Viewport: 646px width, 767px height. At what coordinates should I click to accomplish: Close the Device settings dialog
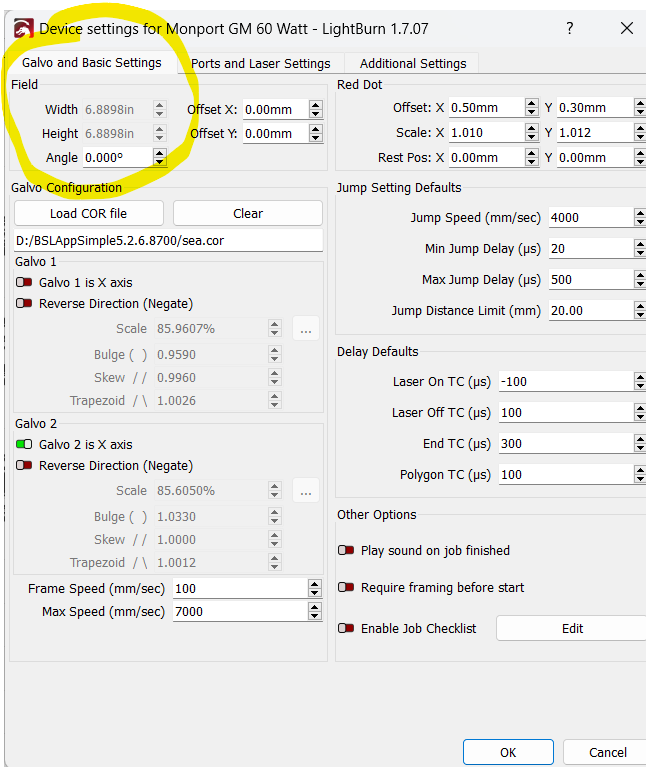point(626,28)
